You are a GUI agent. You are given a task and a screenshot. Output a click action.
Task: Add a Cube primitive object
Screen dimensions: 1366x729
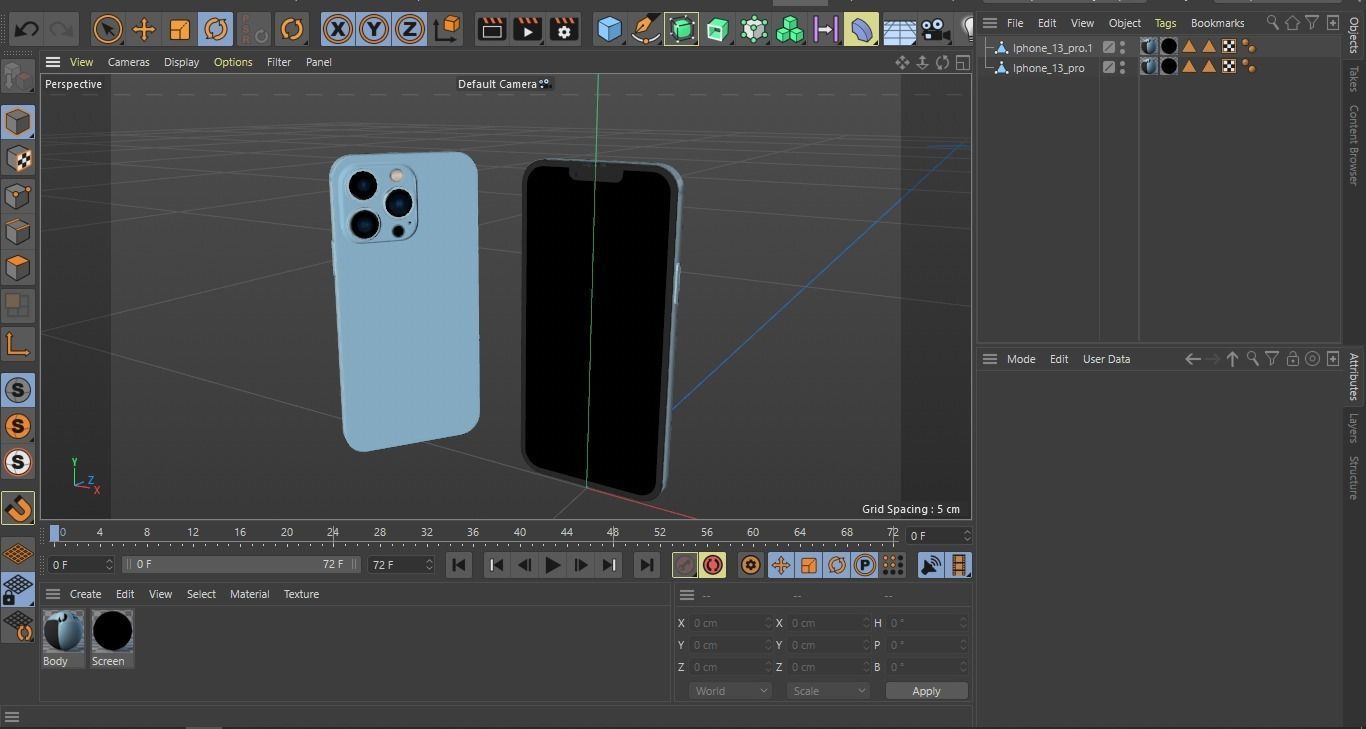609,29
